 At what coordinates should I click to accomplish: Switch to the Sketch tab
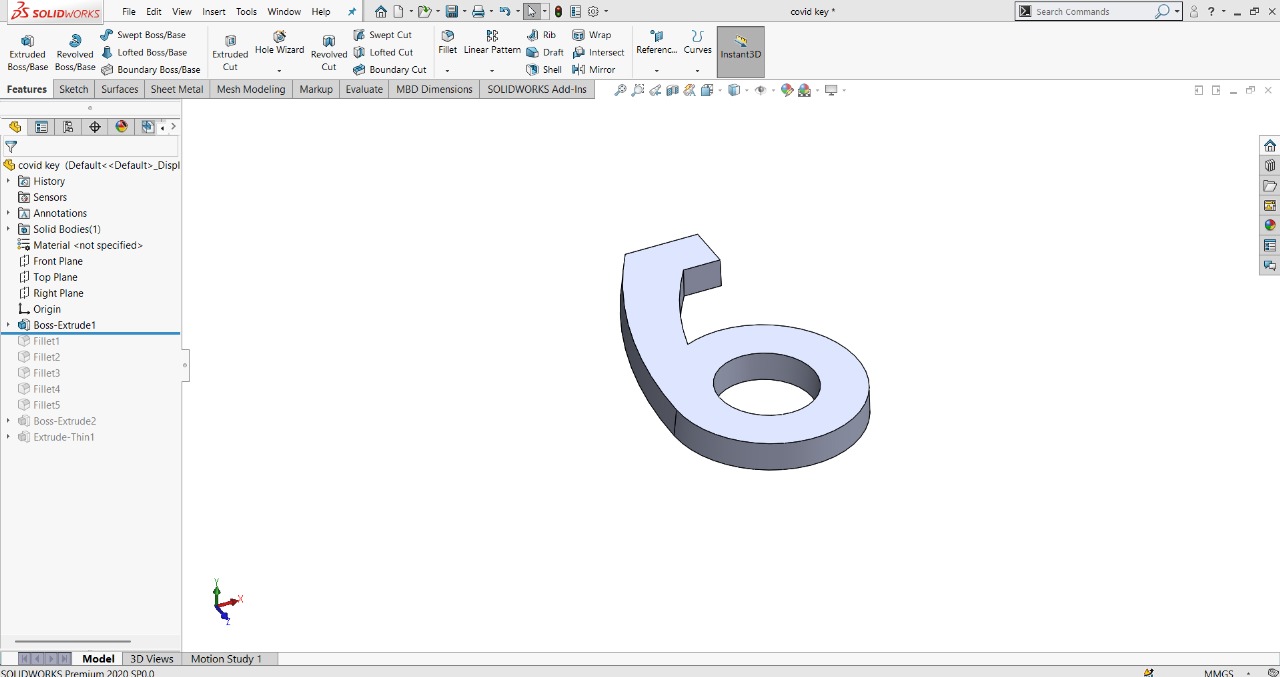[73, 89]
